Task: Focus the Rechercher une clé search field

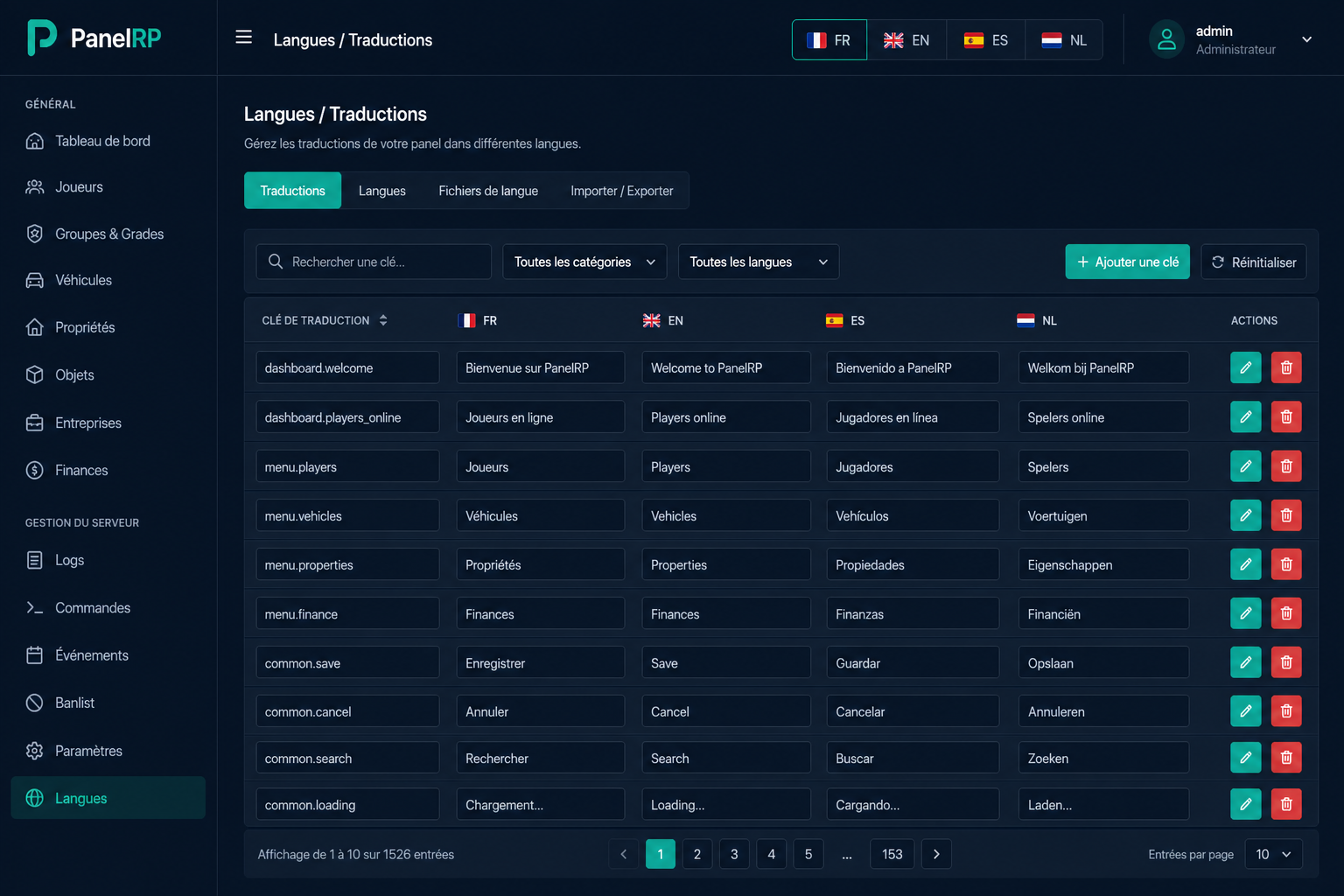Action: pos(374,262)
